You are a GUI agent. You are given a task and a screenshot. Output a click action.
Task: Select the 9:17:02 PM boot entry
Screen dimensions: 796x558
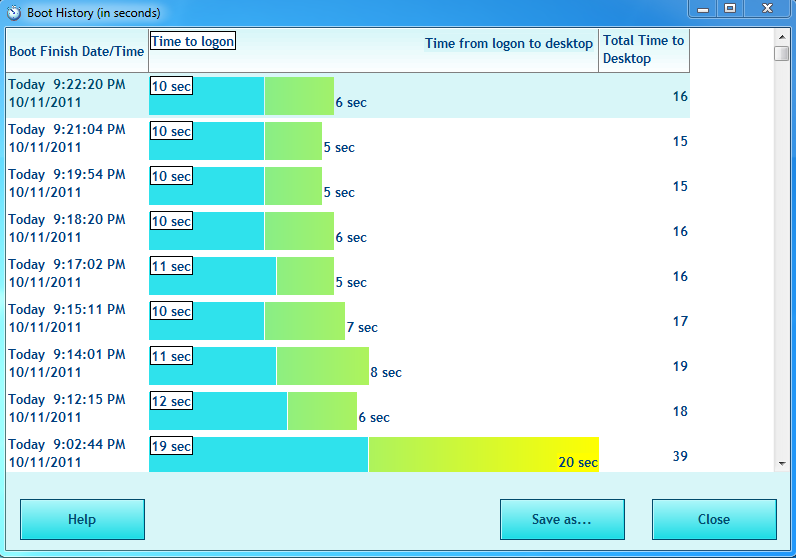click(x=348, y=276)
